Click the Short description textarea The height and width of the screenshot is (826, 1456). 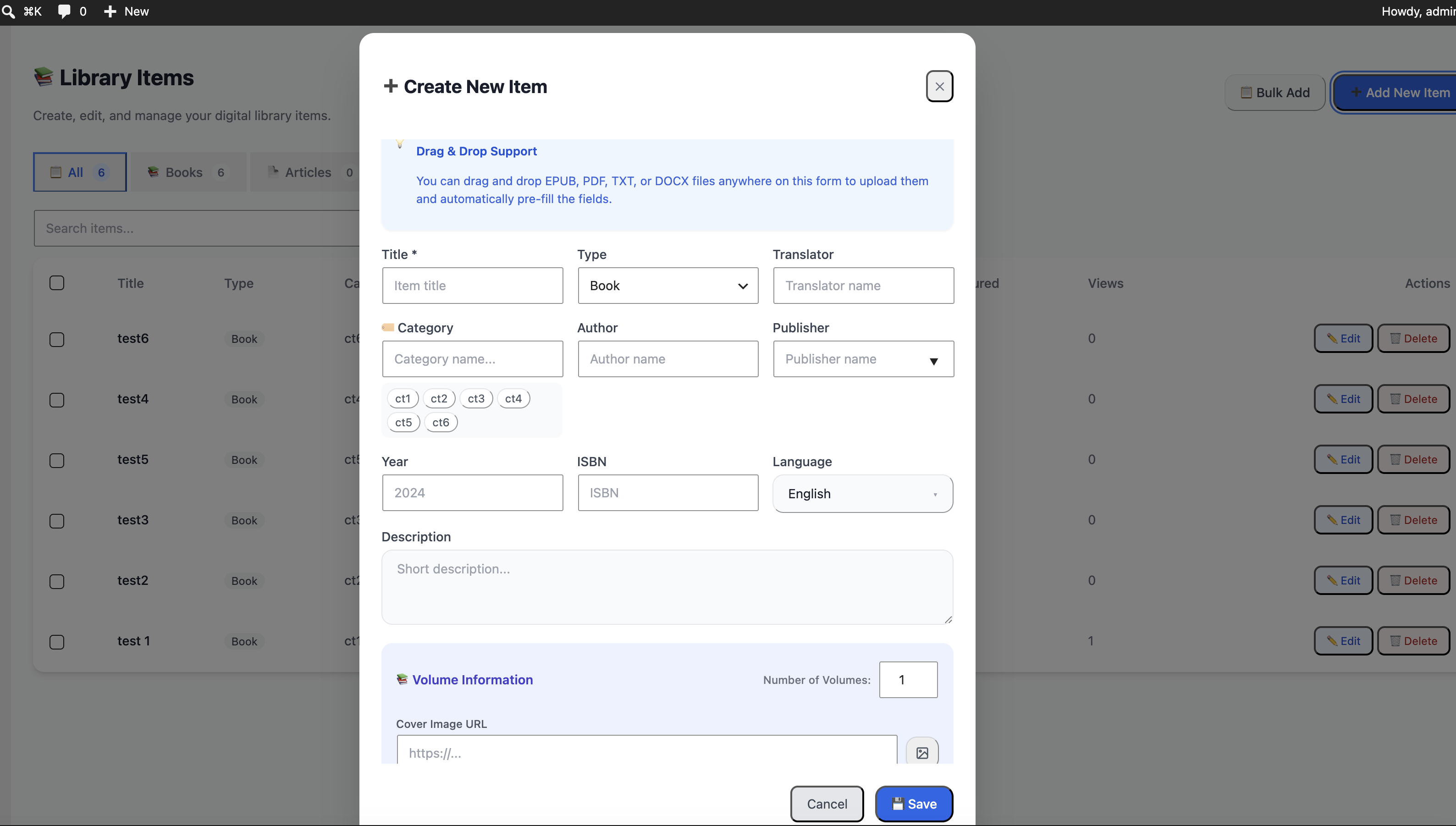(x=667, y=587)
